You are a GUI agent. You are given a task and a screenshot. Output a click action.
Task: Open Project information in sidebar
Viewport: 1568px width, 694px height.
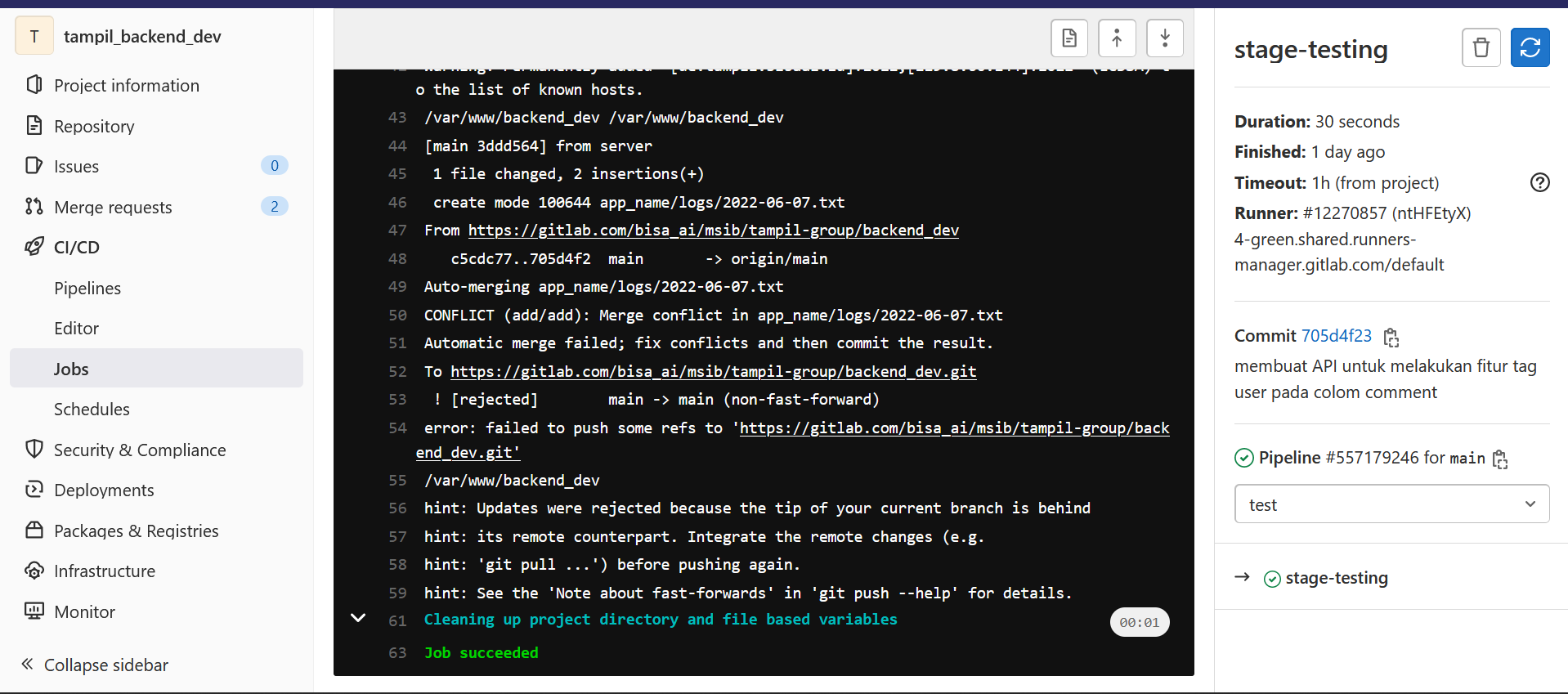(x=126, y=86)
